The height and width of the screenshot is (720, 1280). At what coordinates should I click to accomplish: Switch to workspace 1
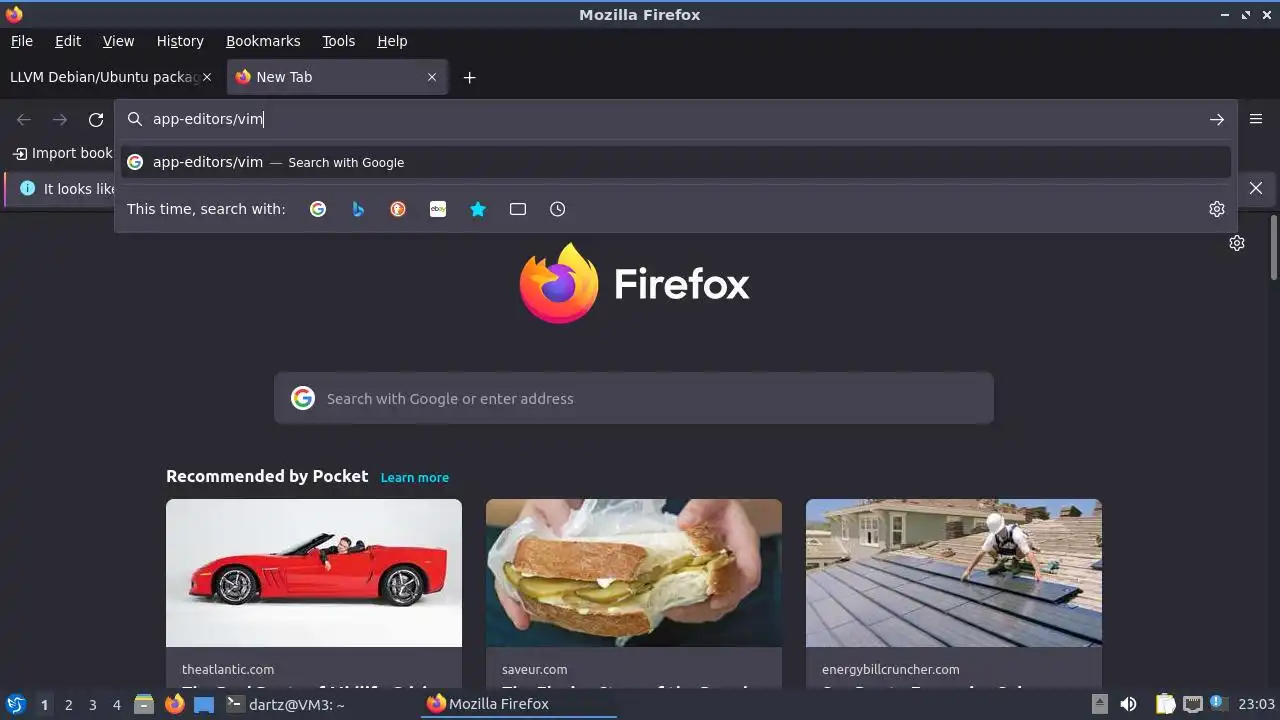44,705
